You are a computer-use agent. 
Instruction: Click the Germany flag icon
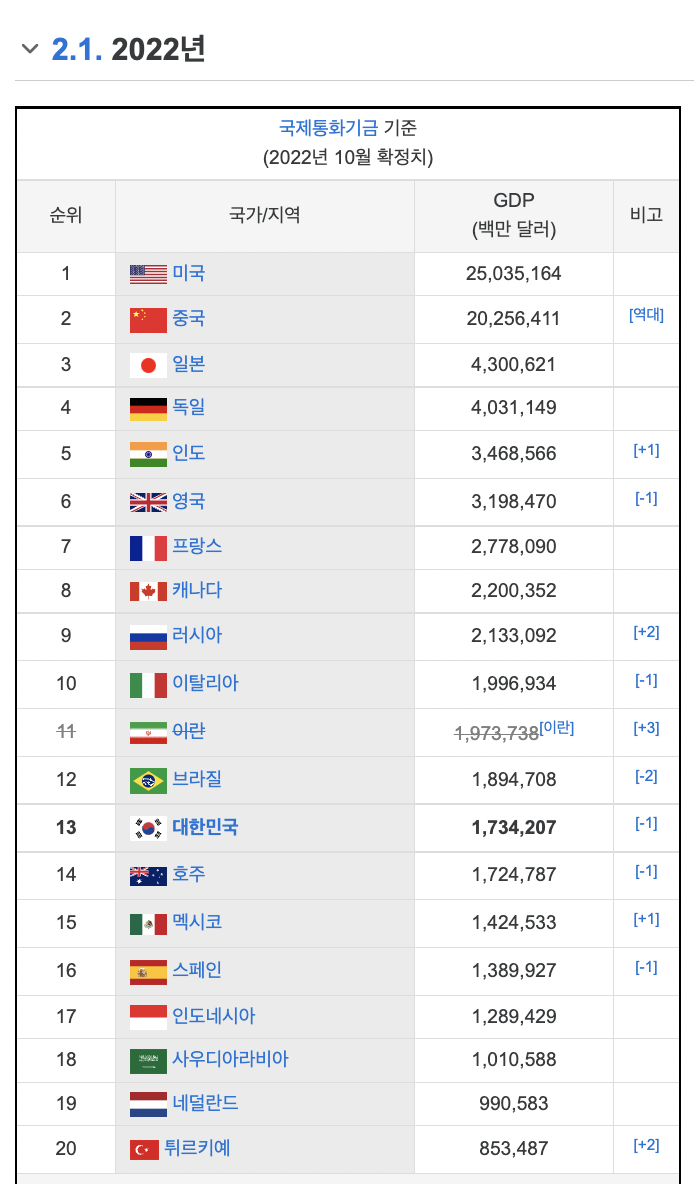click(x=148, y=408)
